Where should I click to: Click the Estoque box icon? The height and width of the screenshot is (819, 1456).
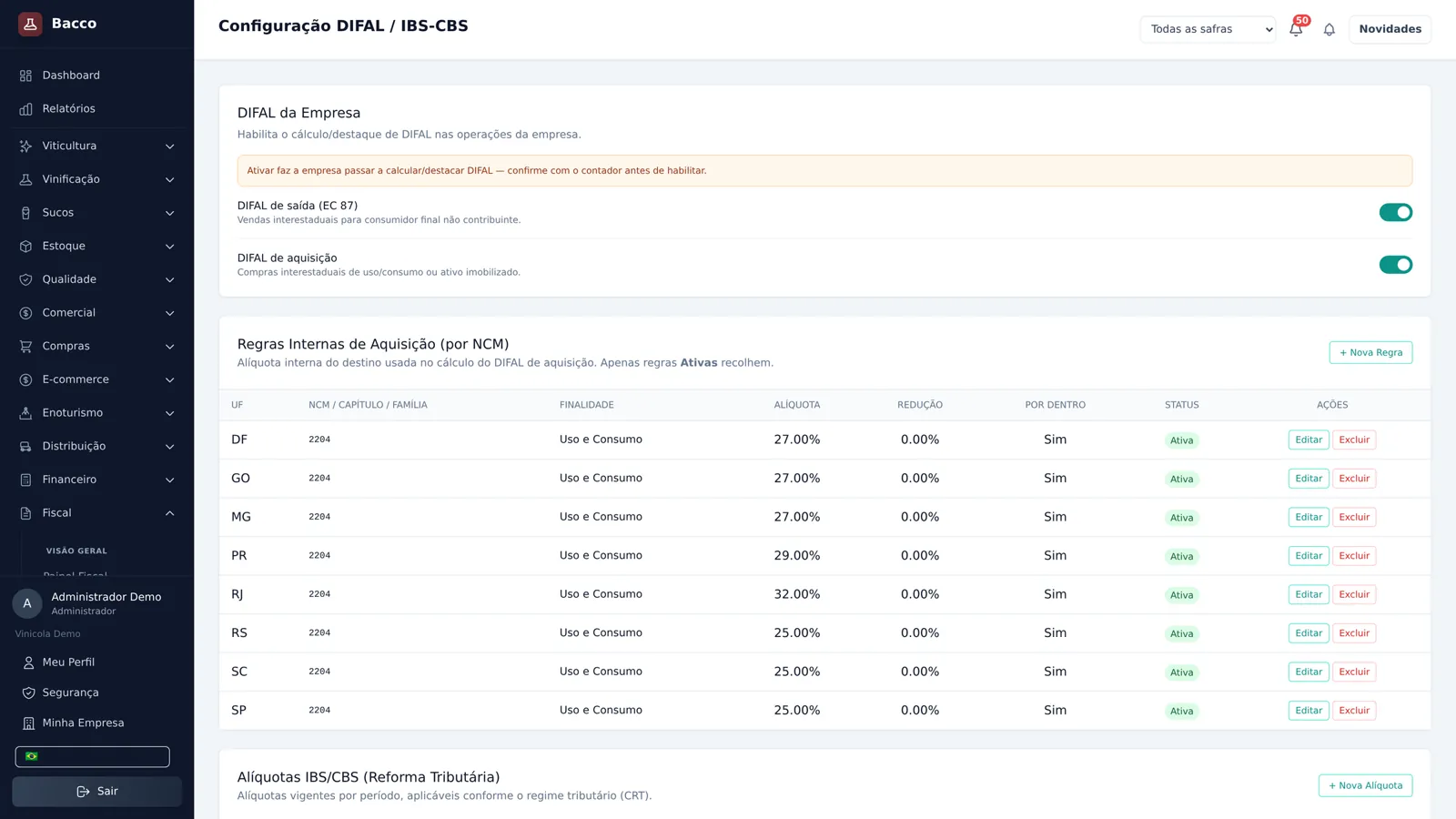[x=25, y=247]
